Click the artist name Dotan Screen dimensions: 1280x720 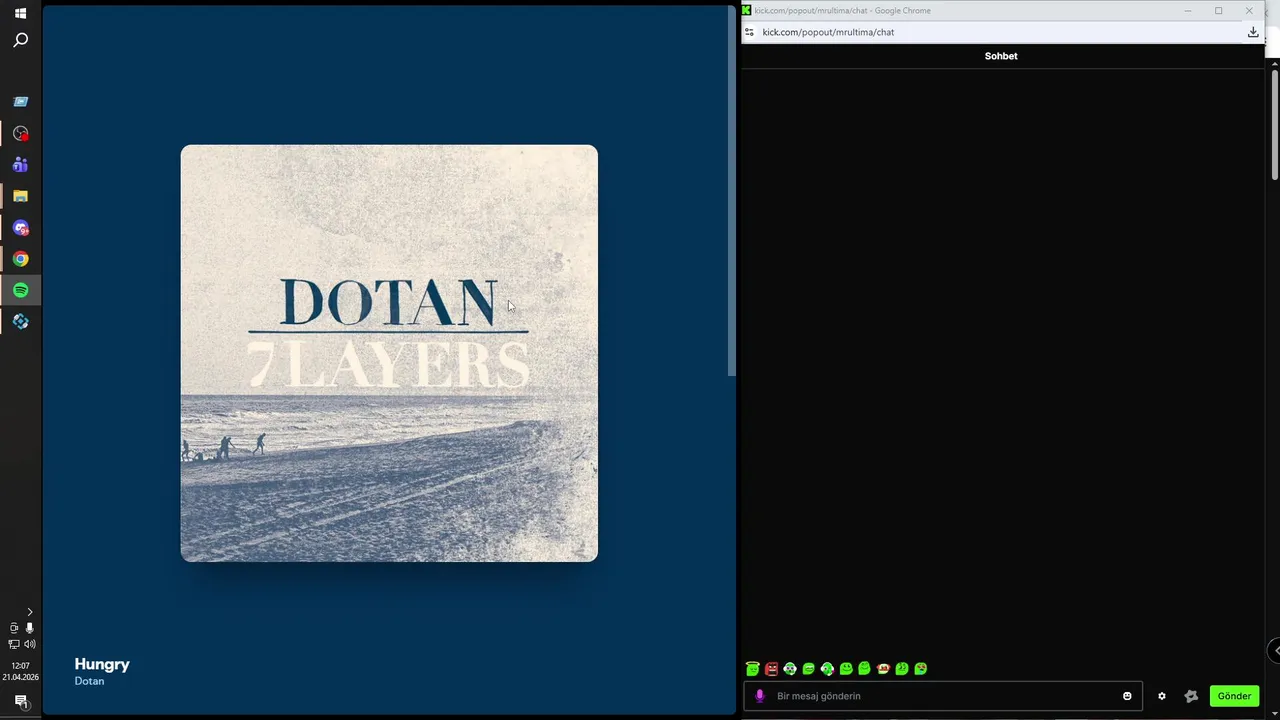[89, 681]
